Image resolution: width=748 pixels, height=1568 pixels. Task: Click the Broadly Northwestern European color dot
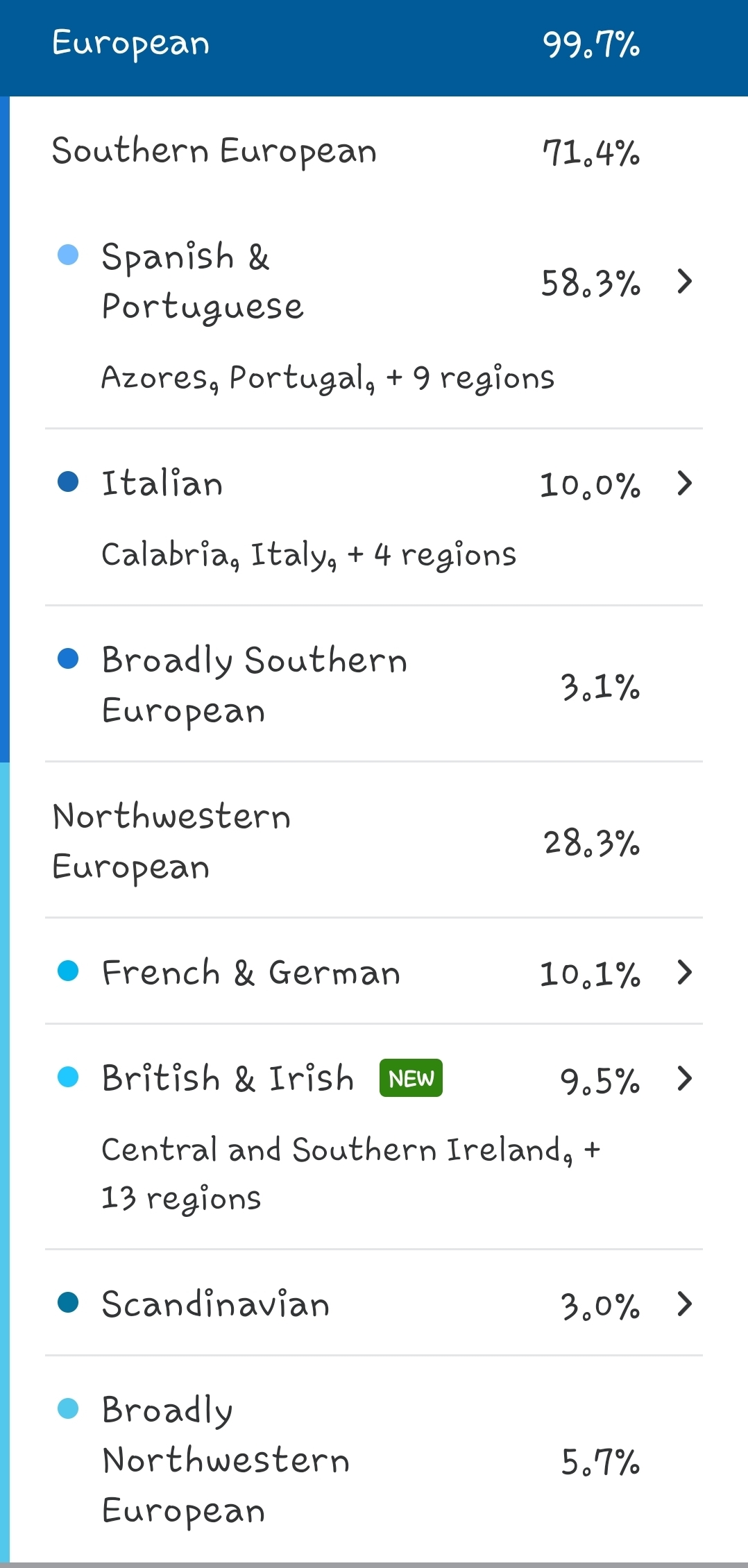pyautogui.click(x=68, y=1408)
